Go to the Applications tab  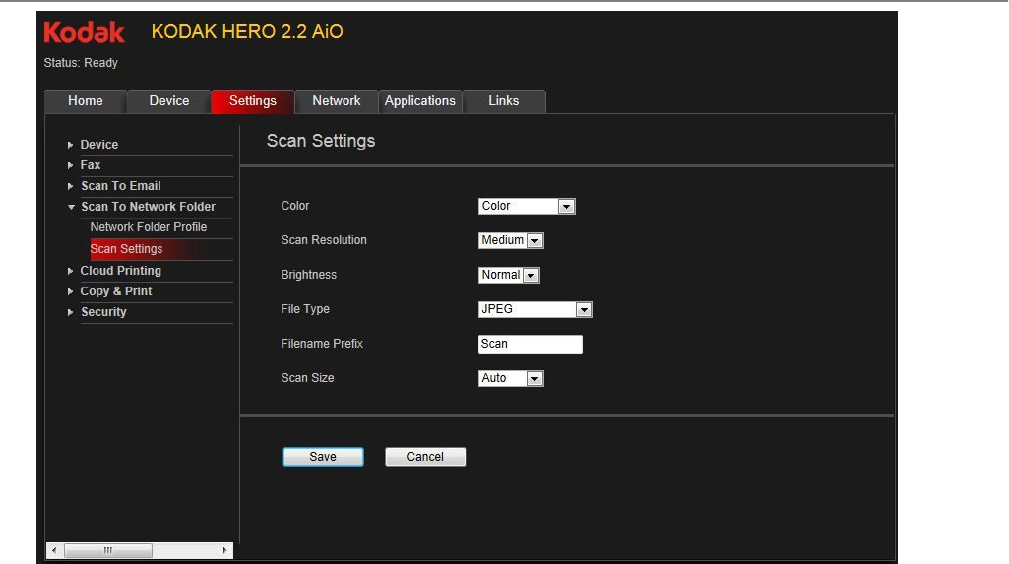click(420, 101)
